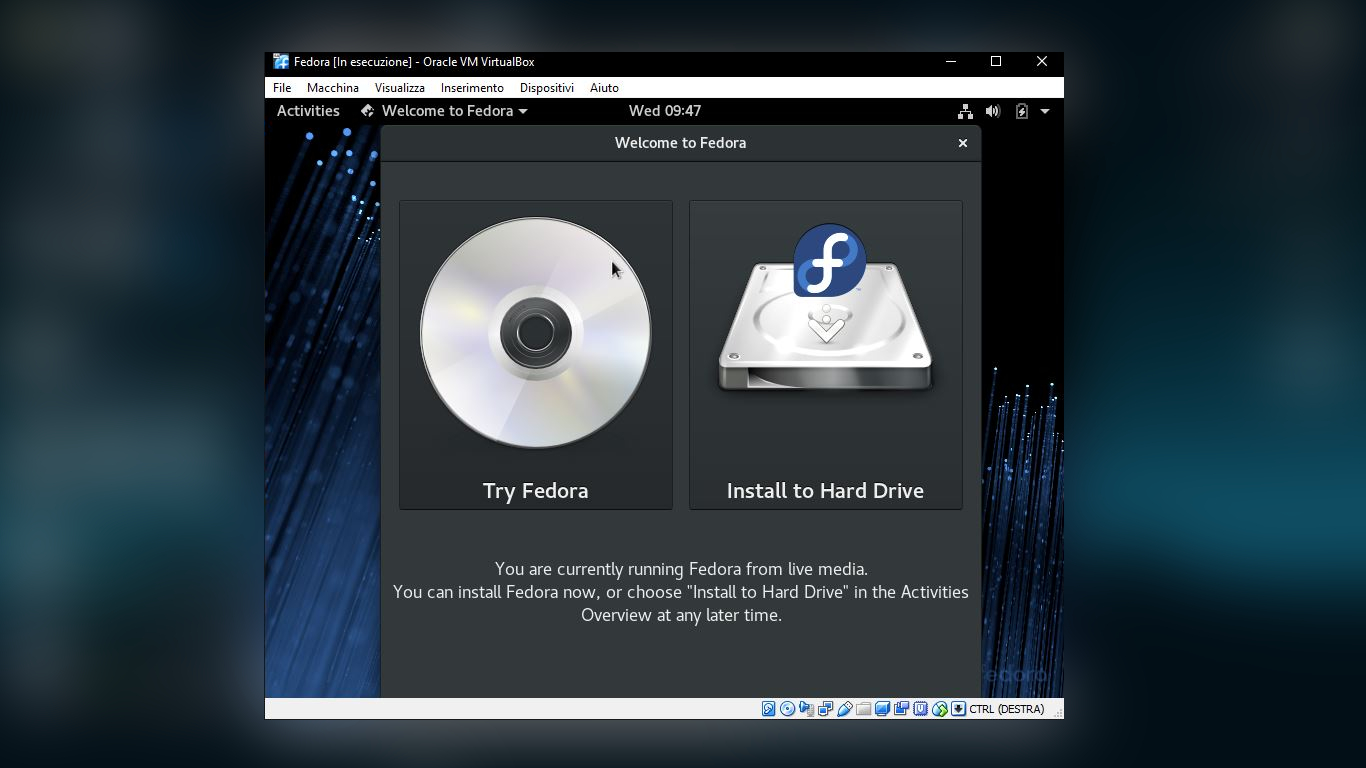The width and height of the screenshot is (1366, 768).
Task: Open the Activities overview
Action: pyautogui.click(x=307, y=111)
